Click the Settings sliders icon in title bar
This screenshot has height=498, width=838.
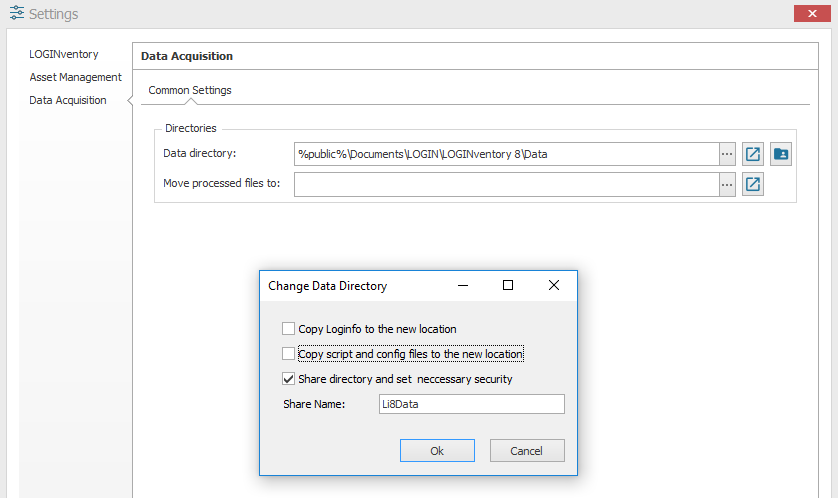click(x=17, y=13)
